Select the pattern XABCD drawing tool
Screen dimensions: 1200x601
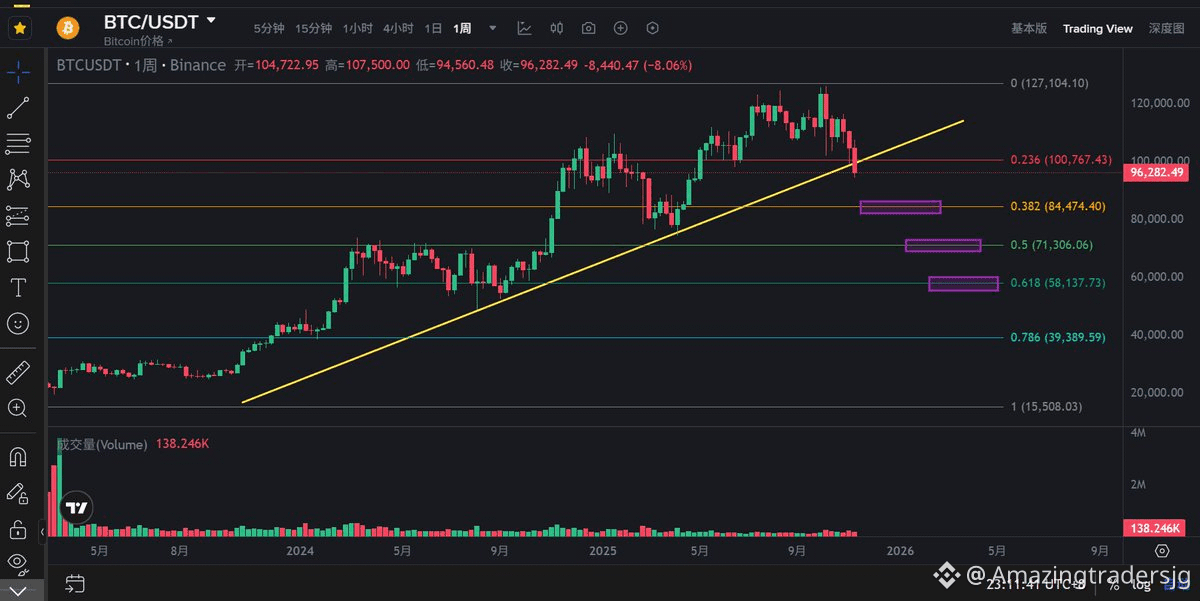pos(18,179)
